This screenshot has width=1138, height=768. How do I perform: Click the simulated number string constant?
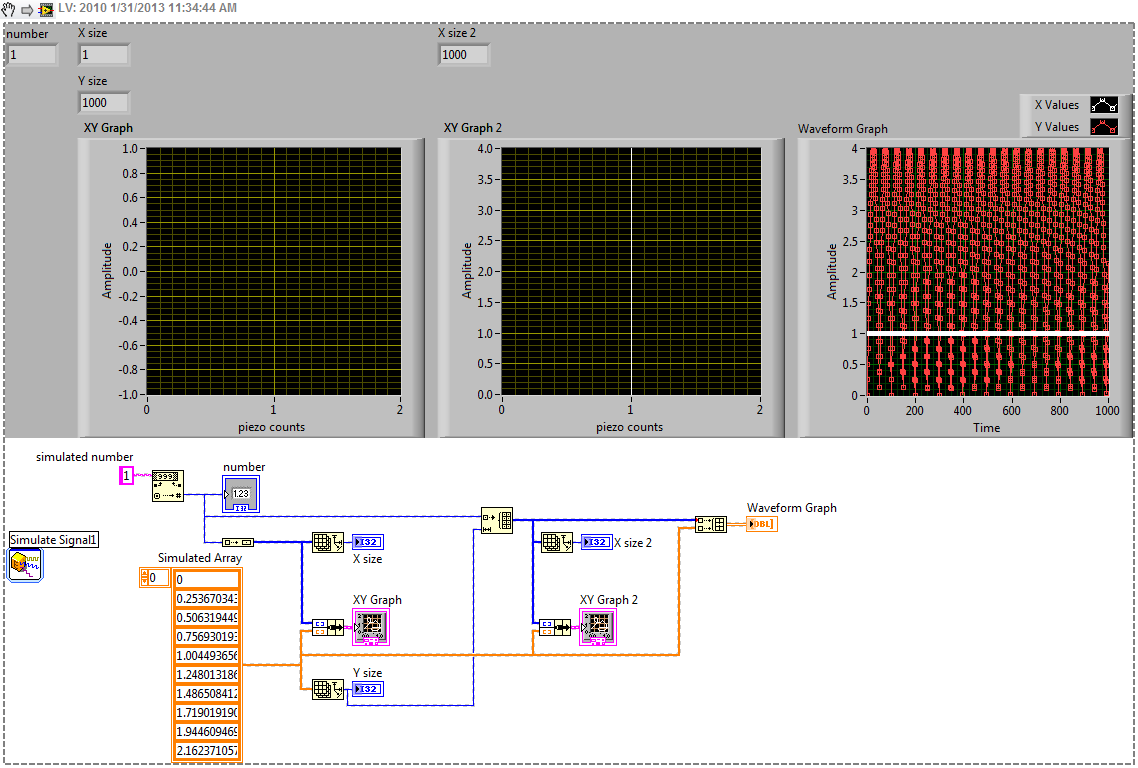(126, 475)
